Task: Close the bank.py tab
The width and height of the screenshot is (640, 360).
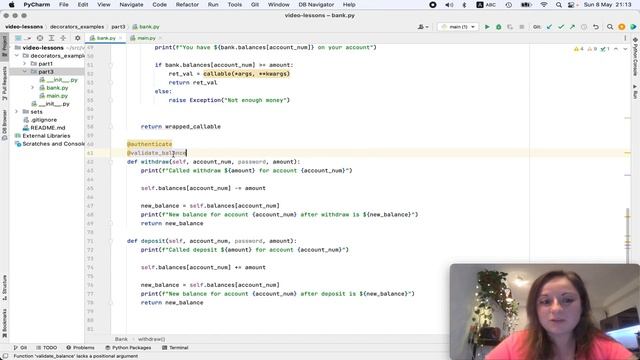Action: coord(121,38)
